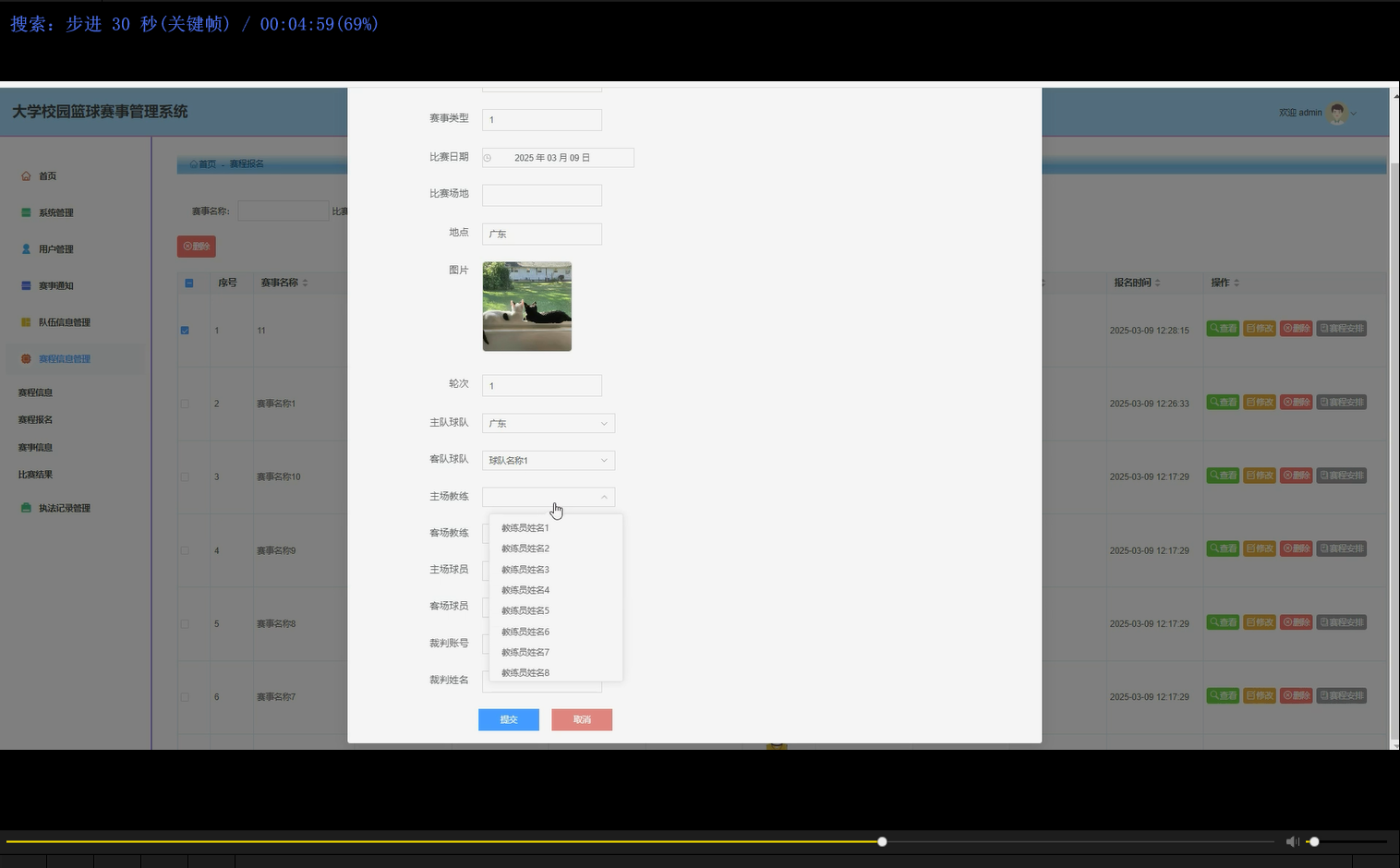The image size is (1400, 868).
Task: Click 删除 button for 赛事名称8 row
Action: point(1297,622)
